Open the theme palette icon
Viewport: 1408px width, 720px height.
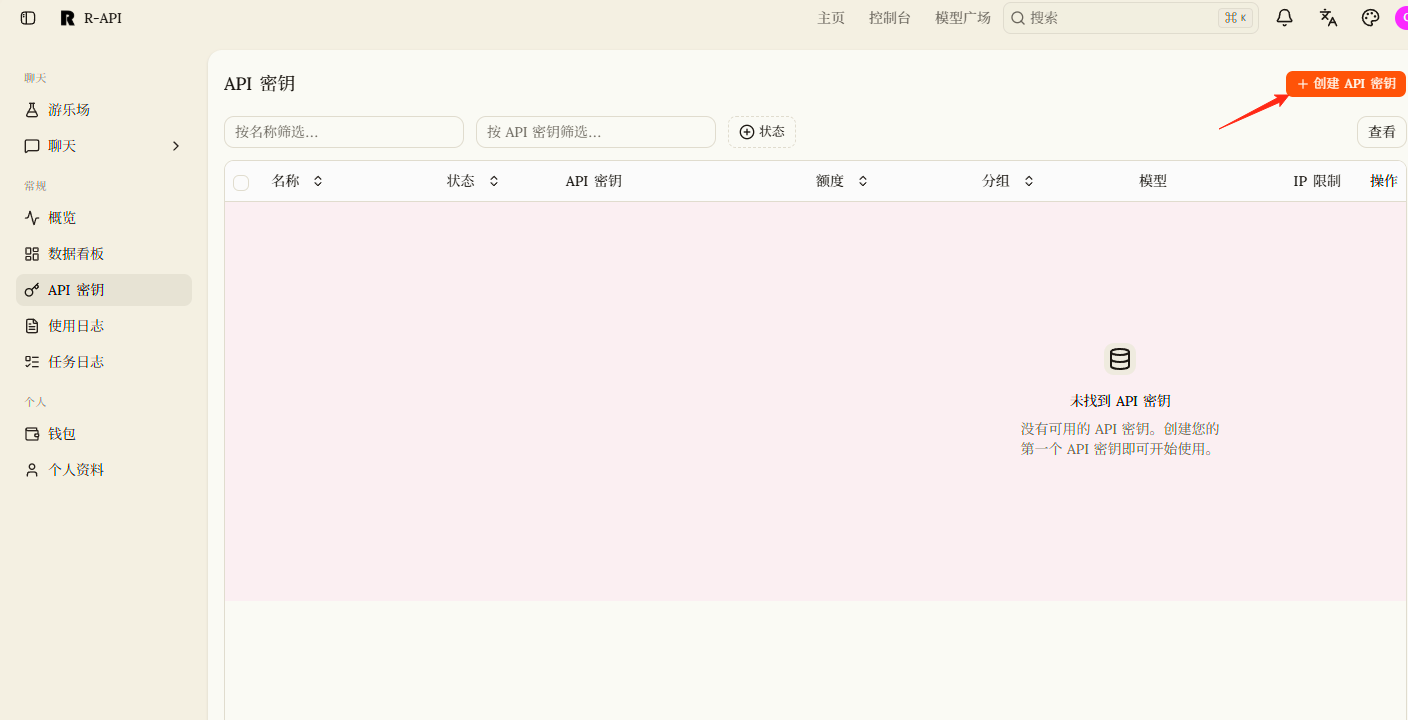(1371, 17)
